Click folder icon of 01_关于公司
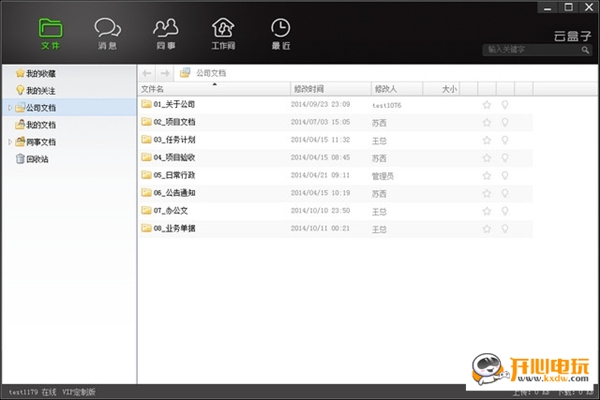The width and height of the screenshot is (600, 400). [146, 104]
